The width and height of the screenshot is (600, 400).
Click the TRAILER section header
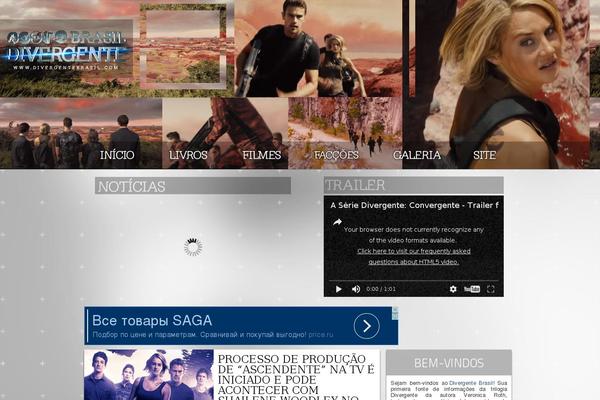(414, 185)
